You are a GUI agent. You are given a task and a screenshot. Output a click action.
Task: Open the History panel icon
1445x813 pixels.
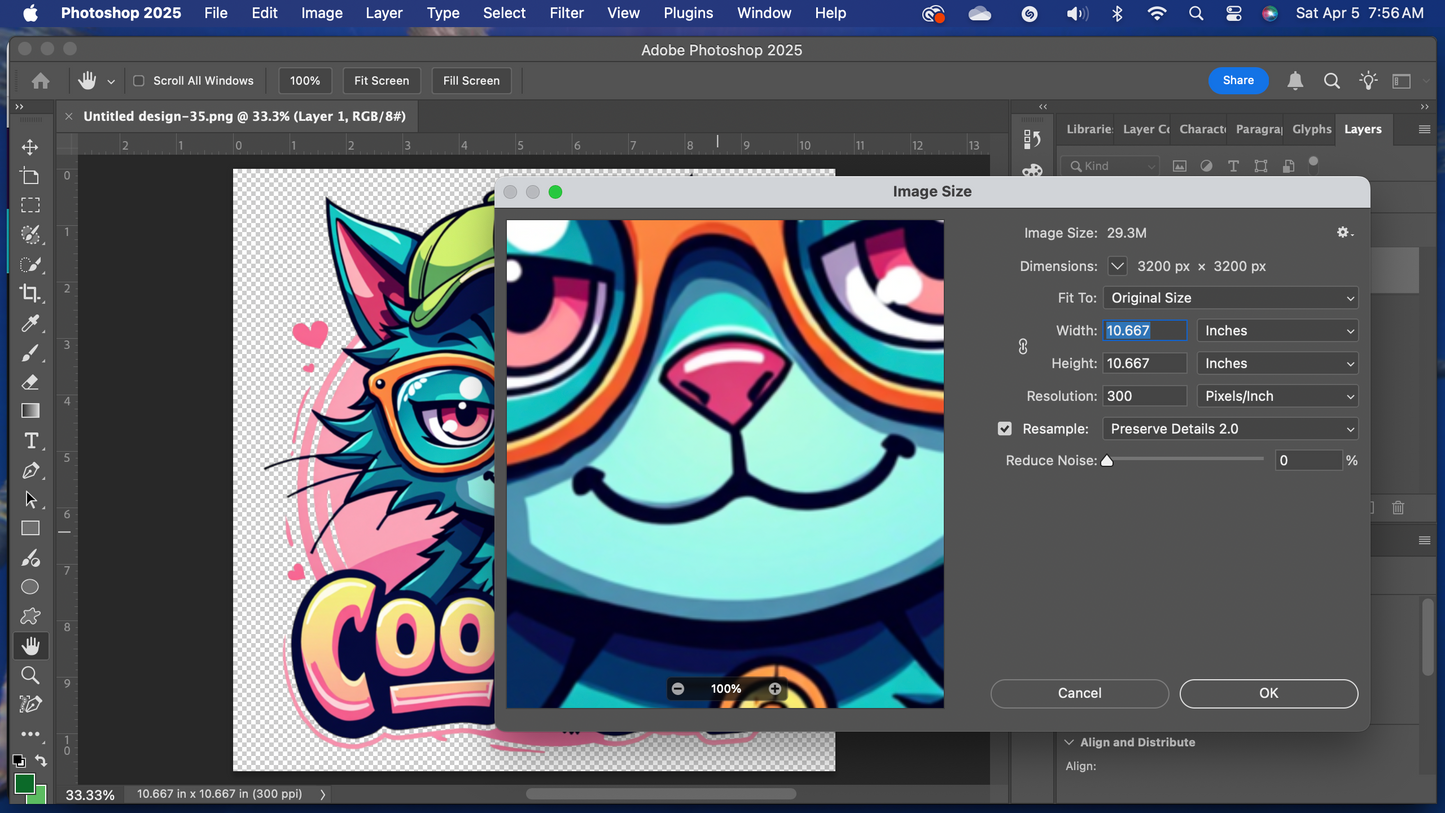coord(1033,139)
